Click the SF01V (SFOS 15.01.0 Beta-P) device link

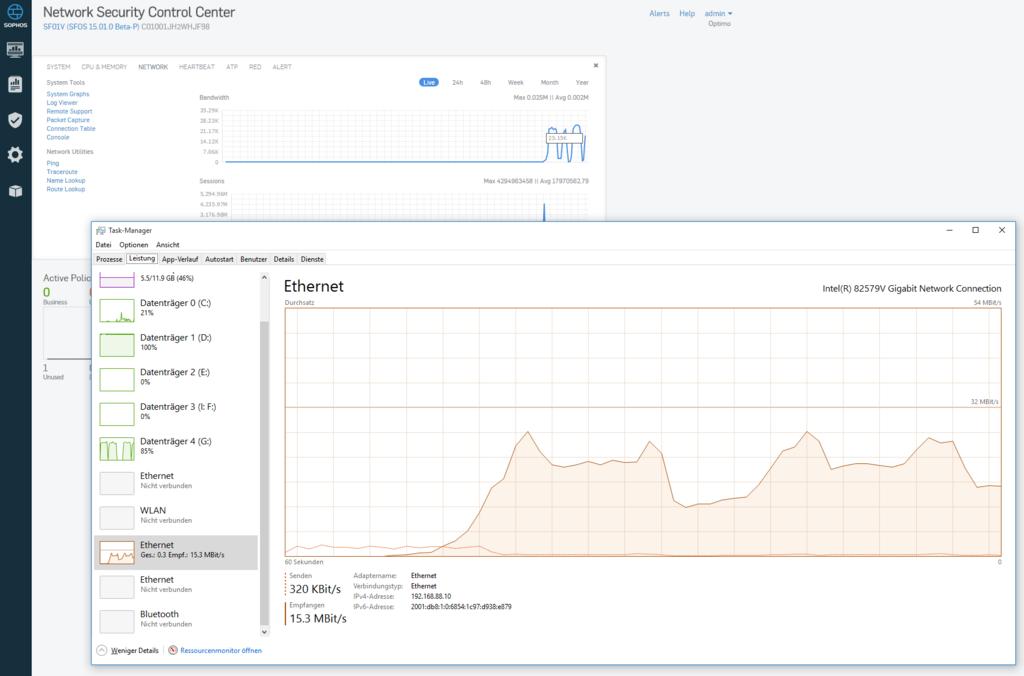tap(91, 27)
